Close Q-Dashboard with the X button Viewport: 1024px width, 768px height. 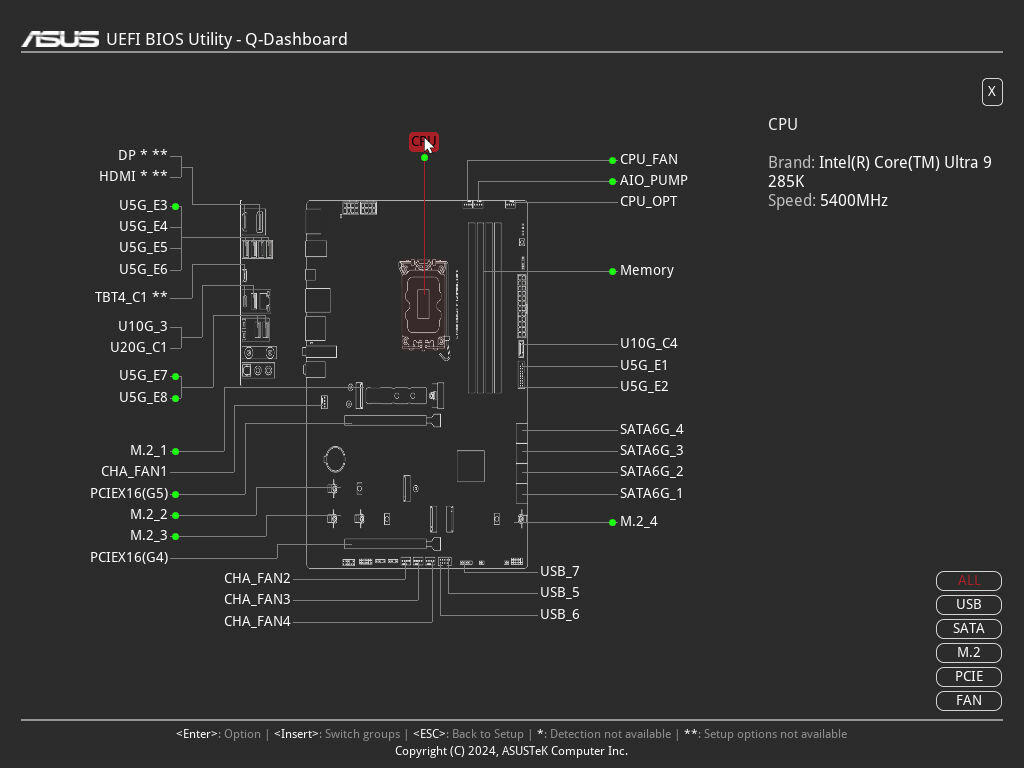(x=991, y=91)
